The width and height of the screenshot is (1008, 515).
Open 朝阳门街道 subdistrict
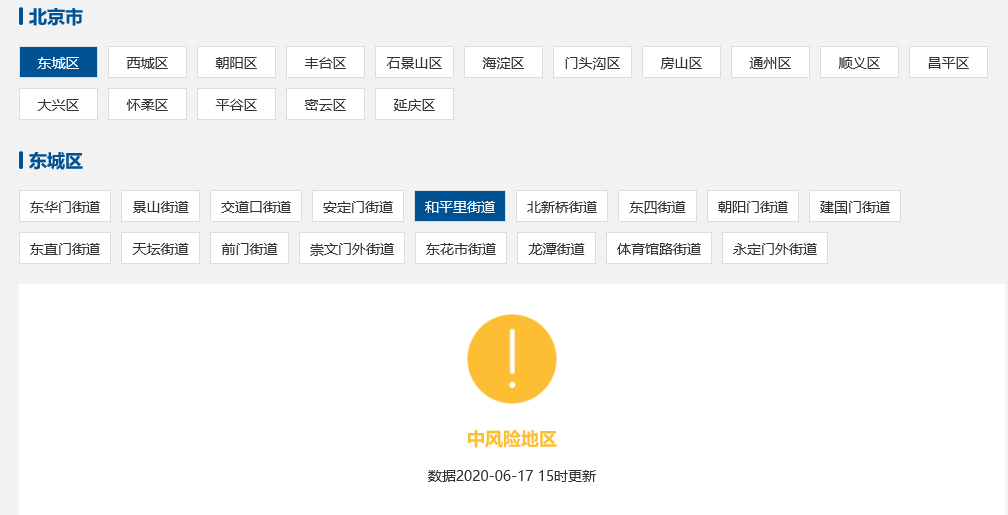click(x=753, y=206)
